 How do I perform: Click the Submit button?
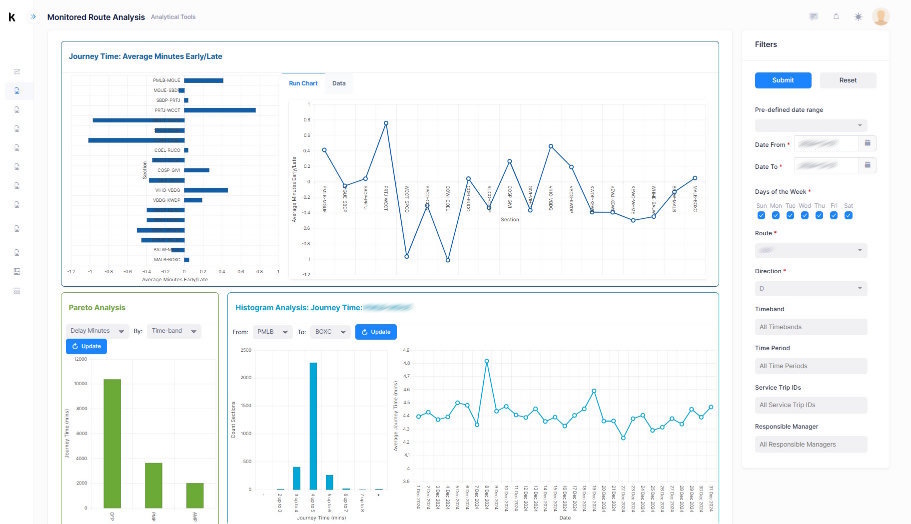[x=783, y=80]
